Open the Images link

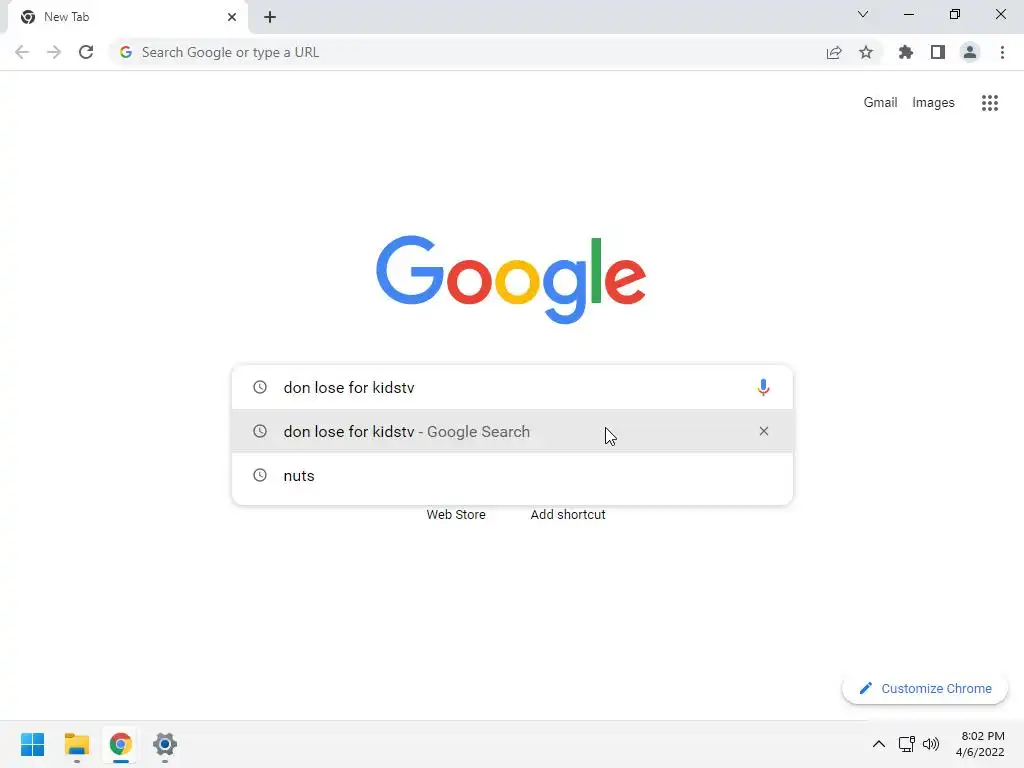coord(933,103)
